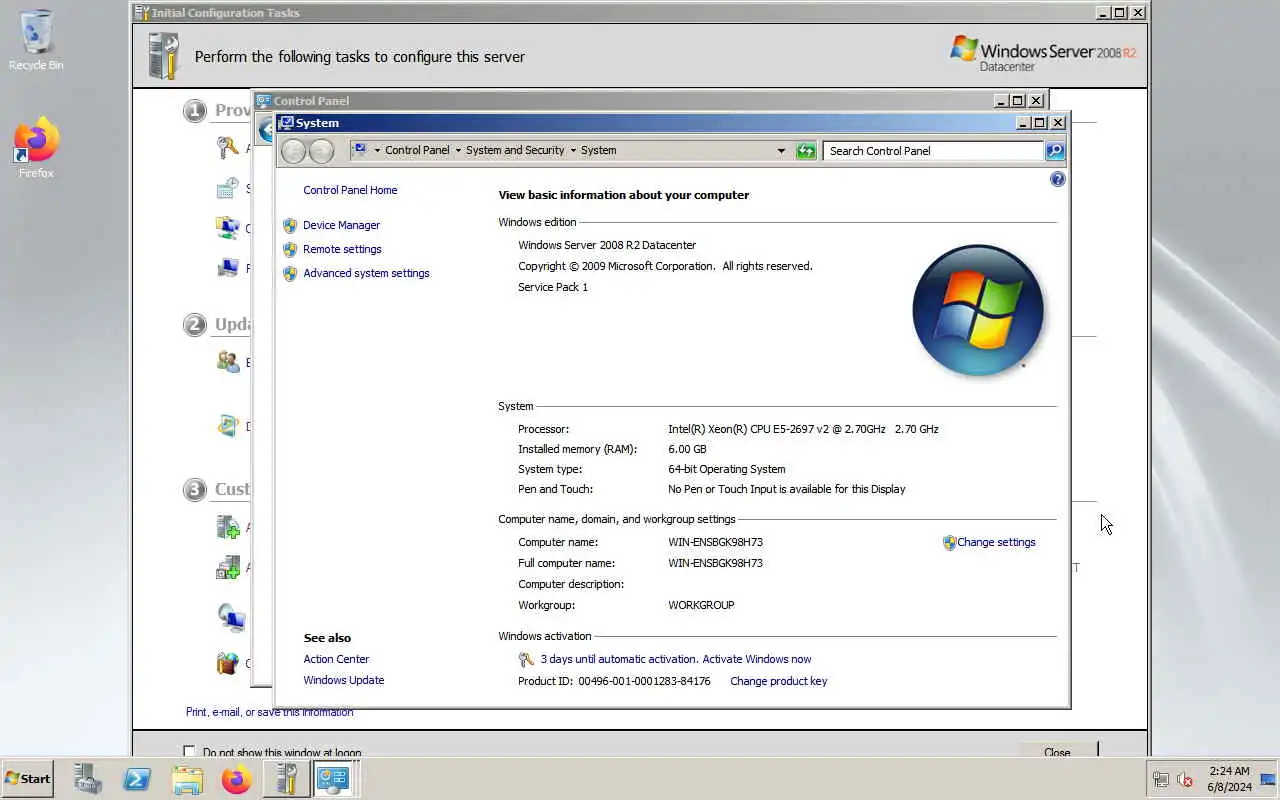This screenshot has width=1280, height=800.
Task: Click the Change product key link
Action: coord(778,682)
